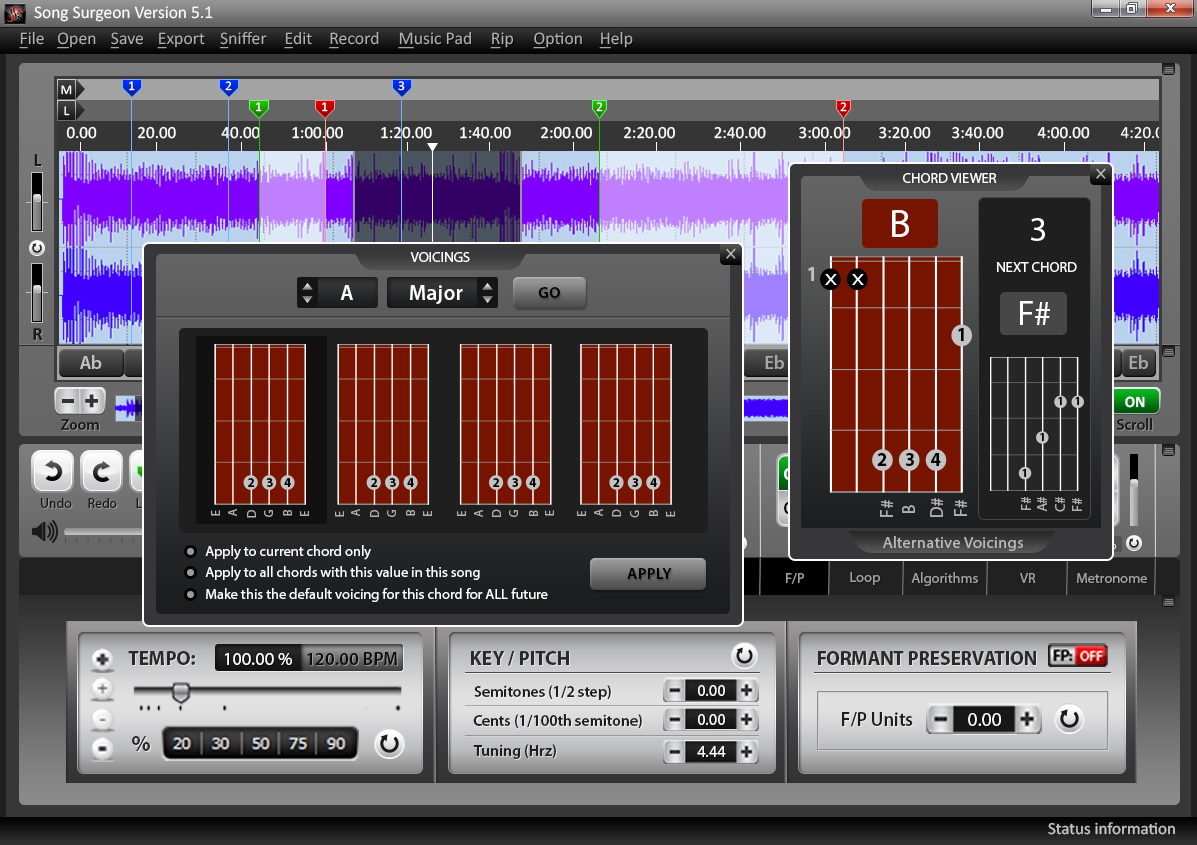Viewport: 1197px width, 845px height.
Task: Click the tempo slider handle
Action: point(181,692)
